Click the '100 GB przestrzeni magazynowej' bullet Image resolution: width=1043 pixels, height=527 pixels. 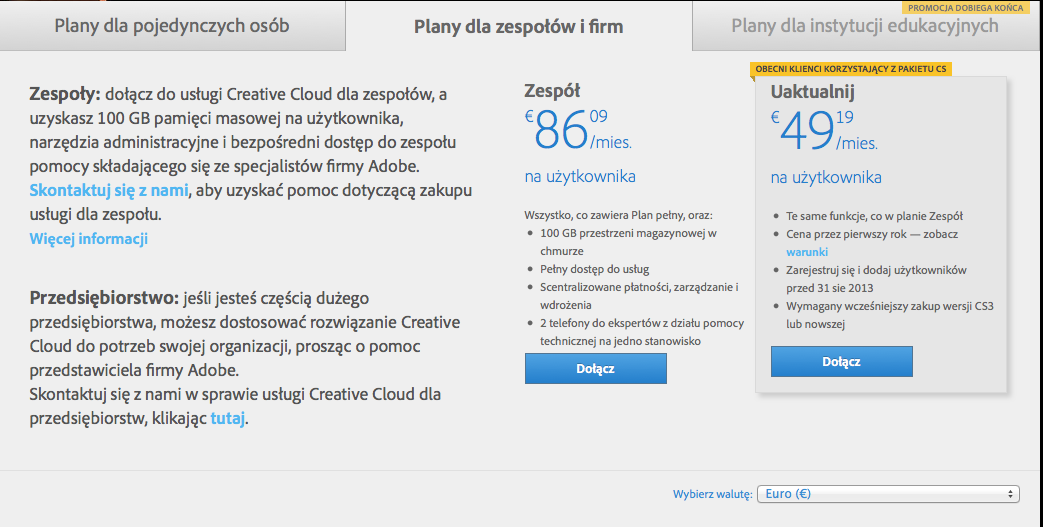point(628,242)
